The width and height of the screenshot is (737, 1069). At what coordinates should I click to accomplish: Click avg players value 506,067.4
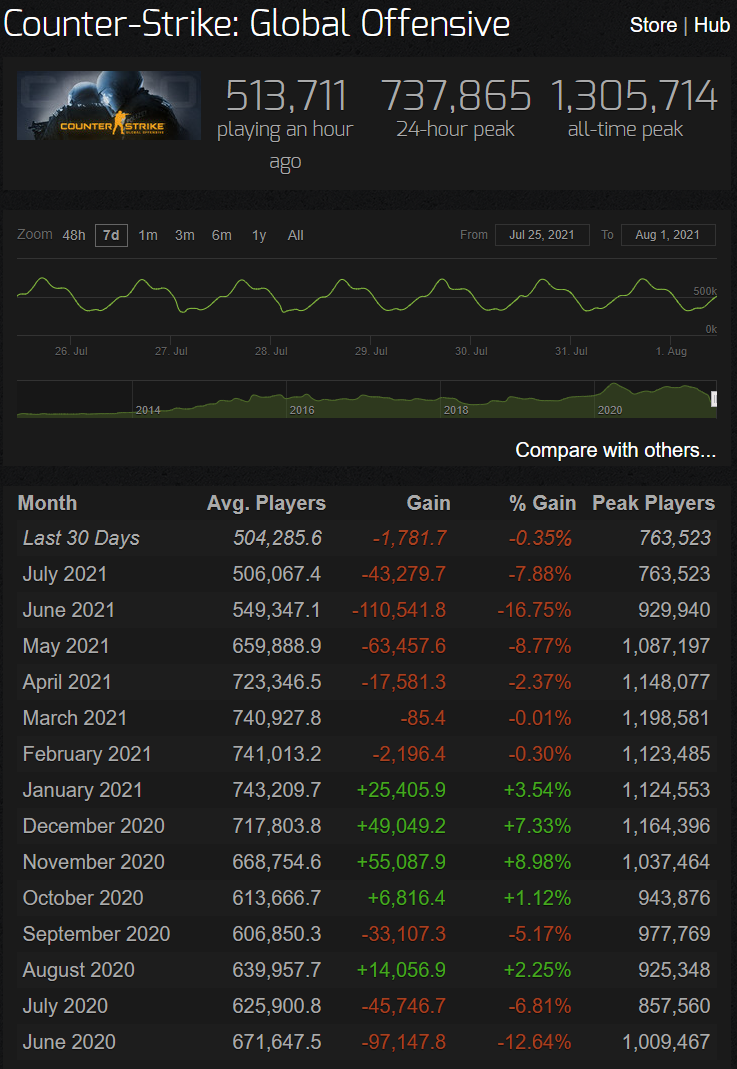277,574
